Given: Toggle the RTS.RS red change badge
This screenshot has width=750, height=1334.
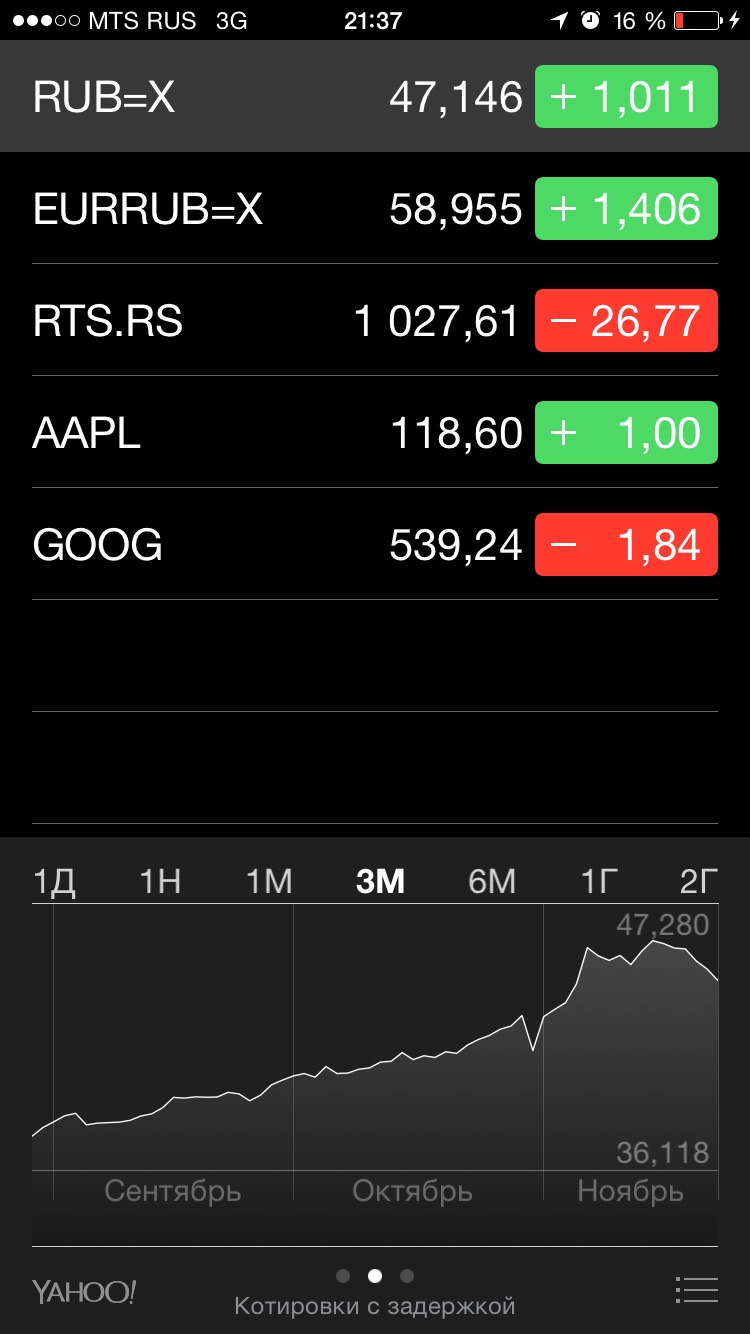Looking at the screenshot, I should tap(627, 321).
